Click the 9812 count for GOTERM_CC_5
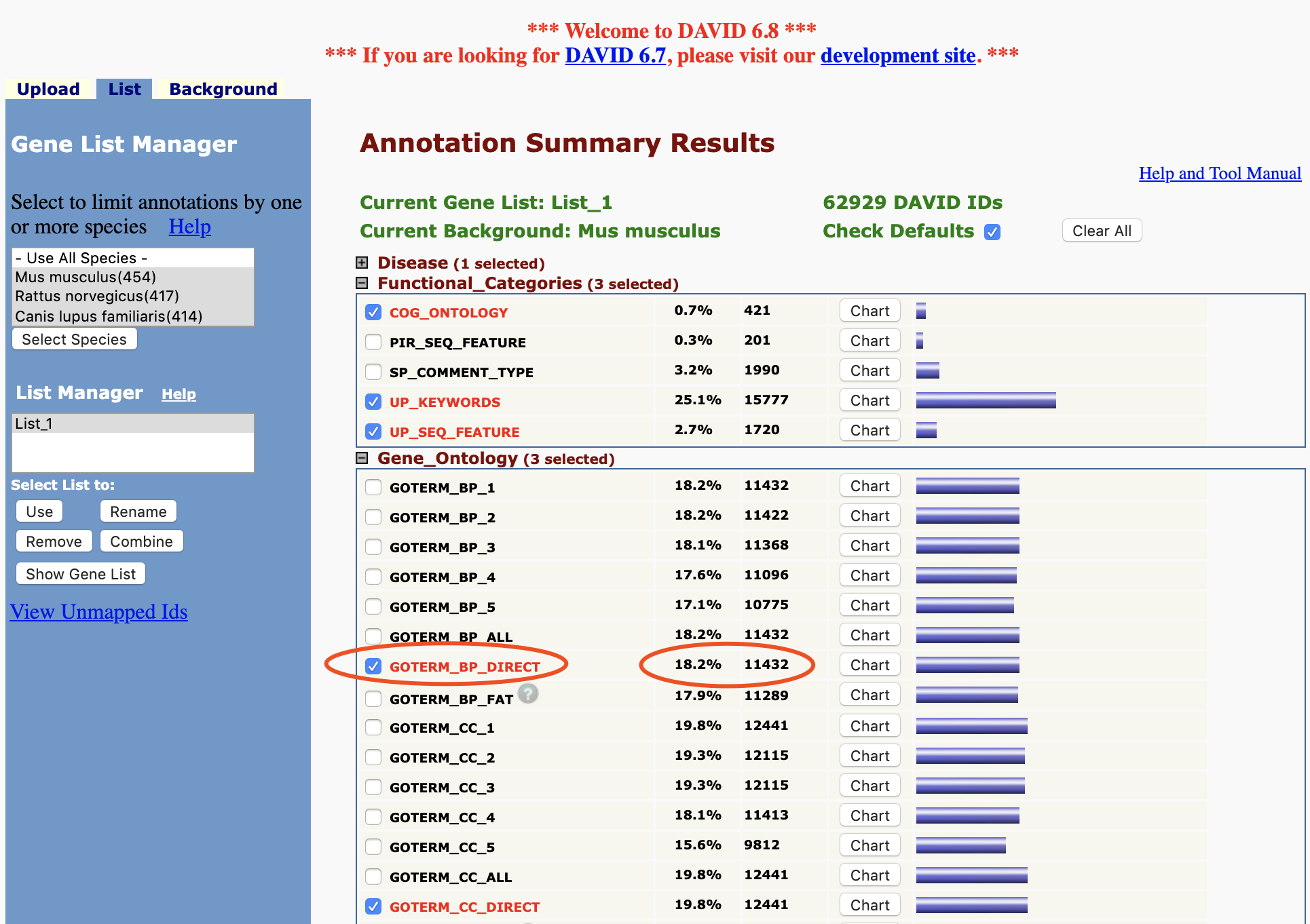Image resolution: width=1310 pixels, height=924 pixels. tap(762, 845)
